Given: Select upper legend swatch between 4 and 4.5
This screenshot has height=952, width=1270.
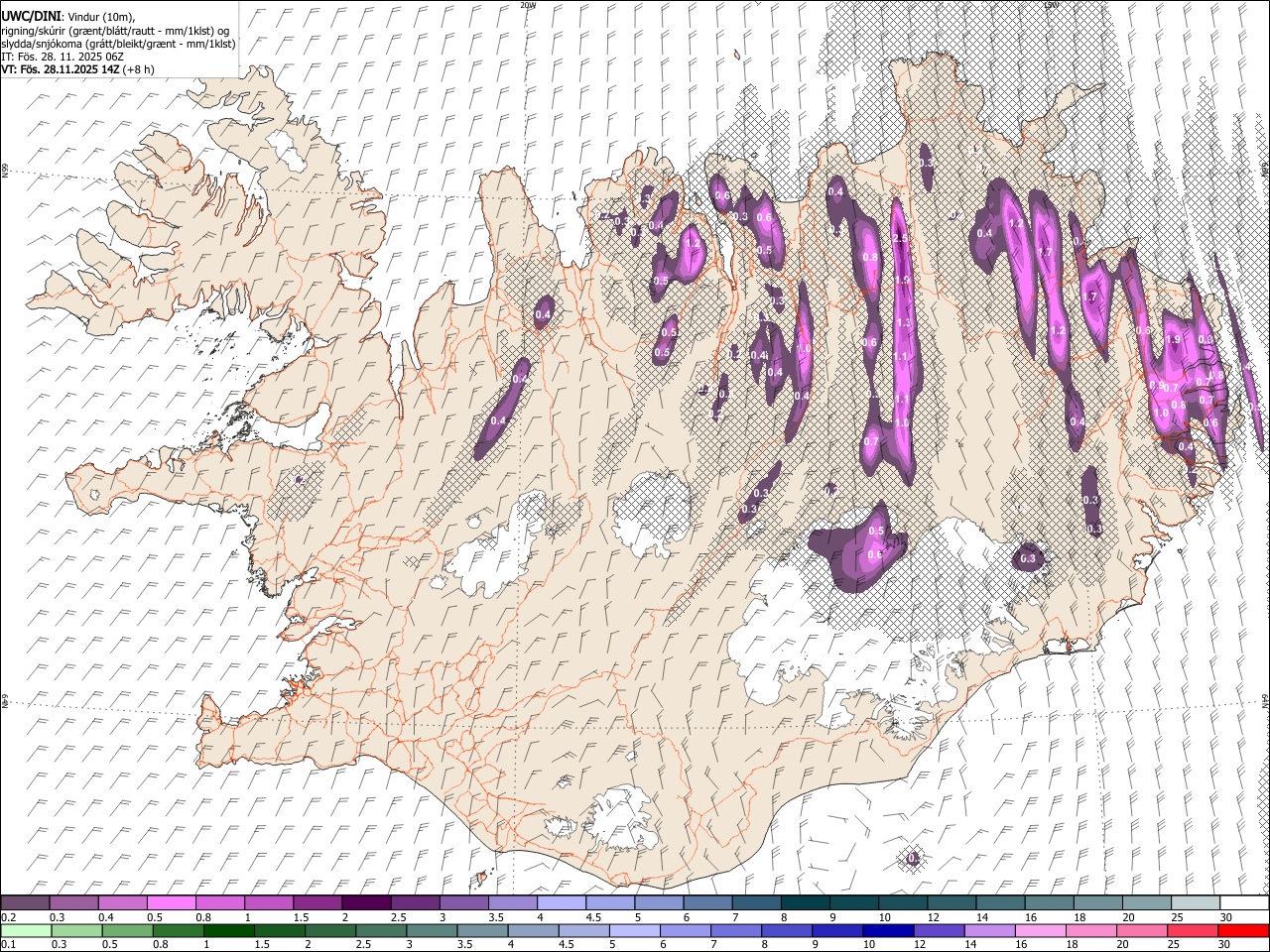Looking at the screenshot, I should (x=562, y=903).
